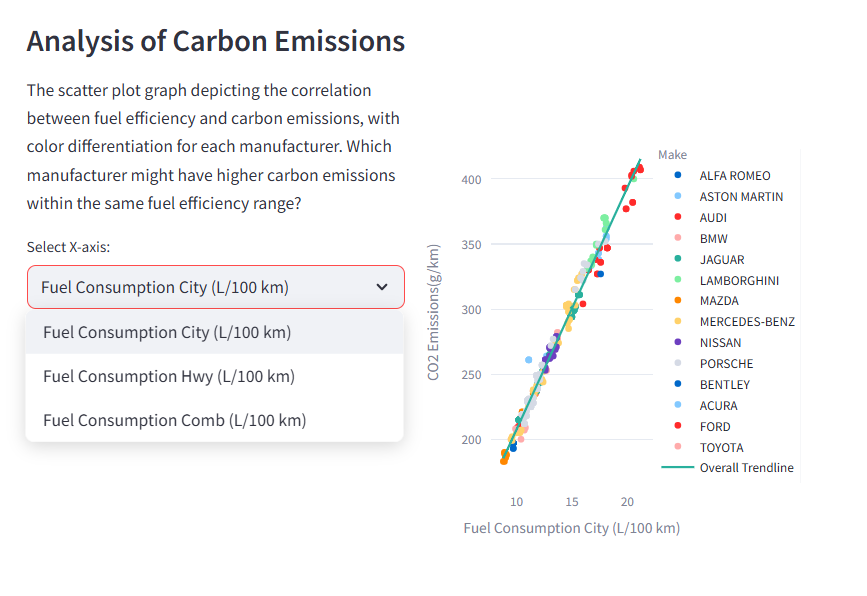Choose Fuel Consumption Comb option
The width and height of the screenshot is (867, 596).
pos(215,421)
